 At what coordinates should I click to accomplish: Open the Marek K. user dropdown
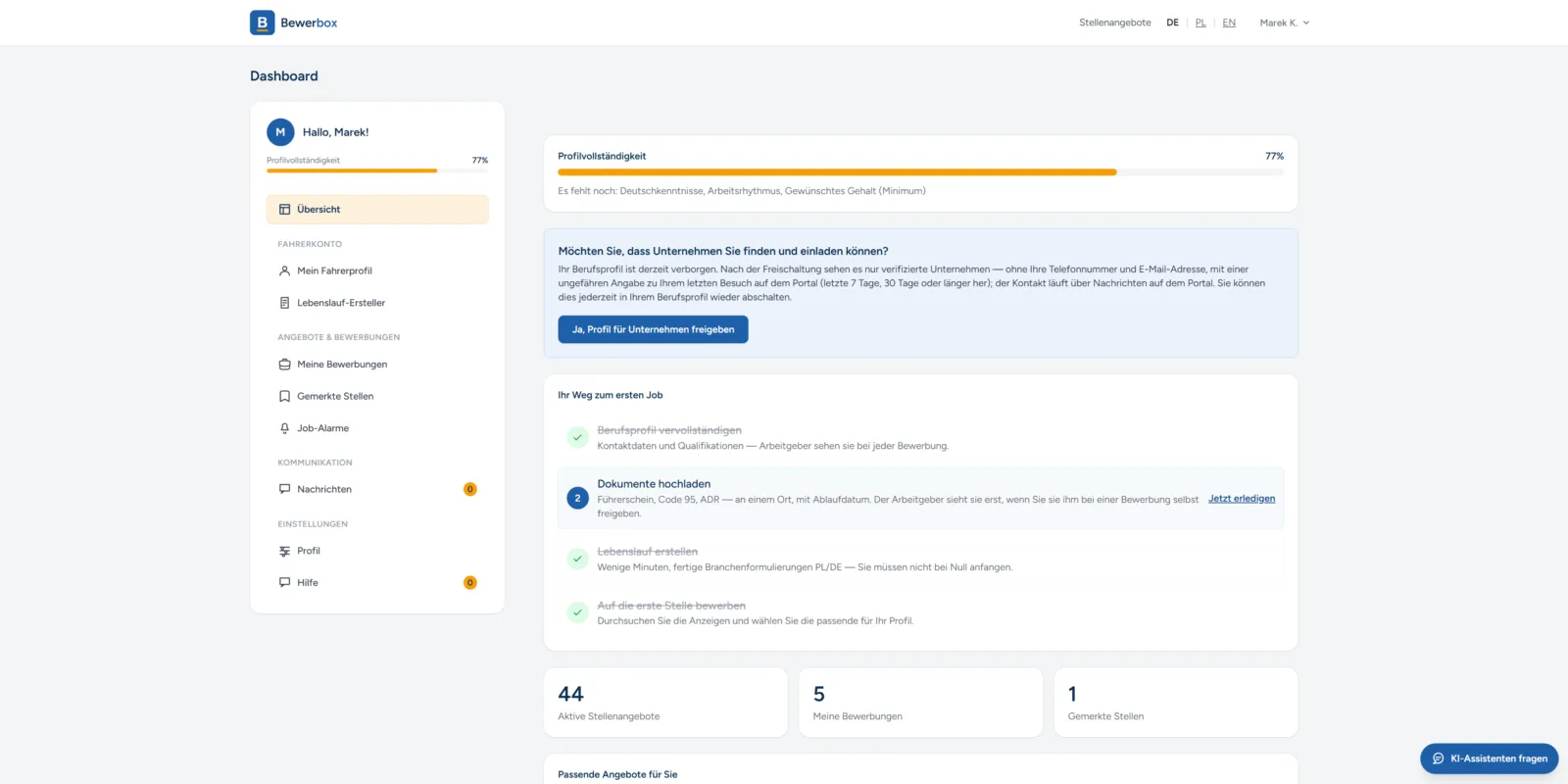[1285, 23]
